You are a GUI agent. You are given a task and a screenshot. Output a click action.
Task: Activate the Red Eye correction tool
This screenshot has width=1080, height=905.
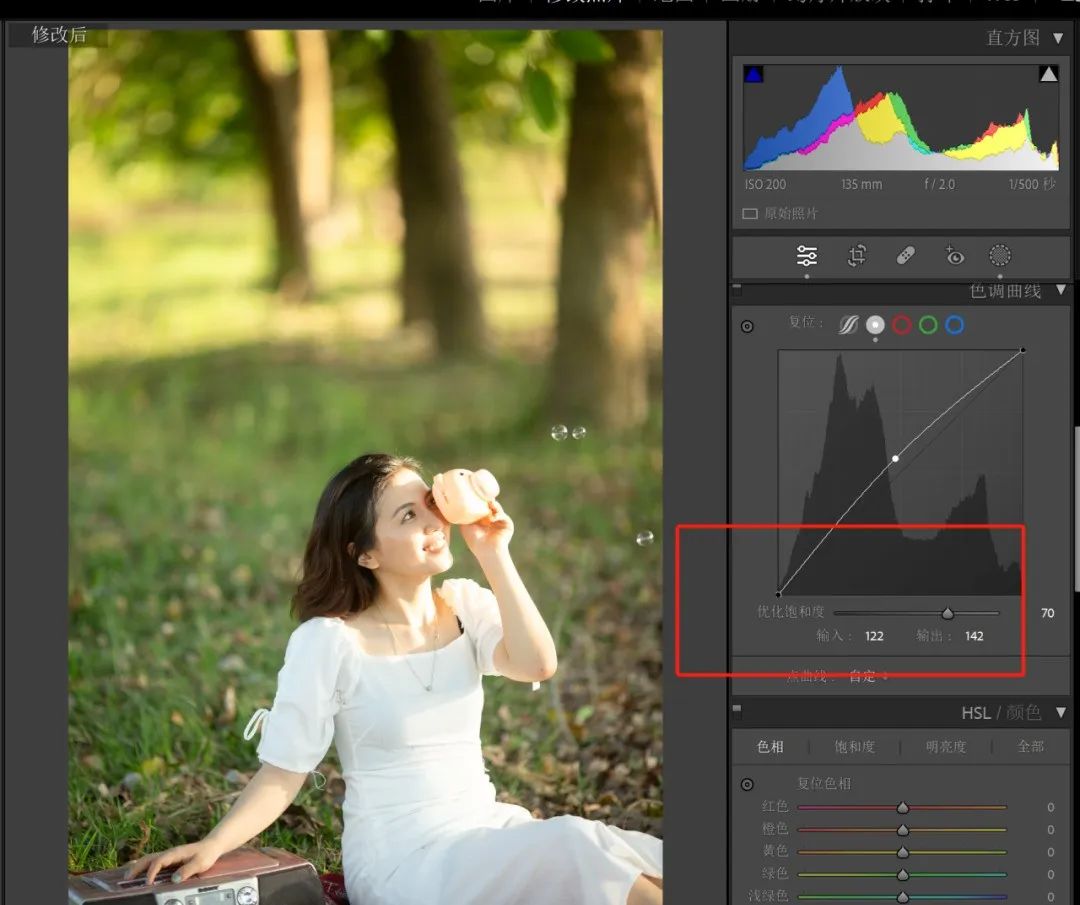(x=955, y=256)
